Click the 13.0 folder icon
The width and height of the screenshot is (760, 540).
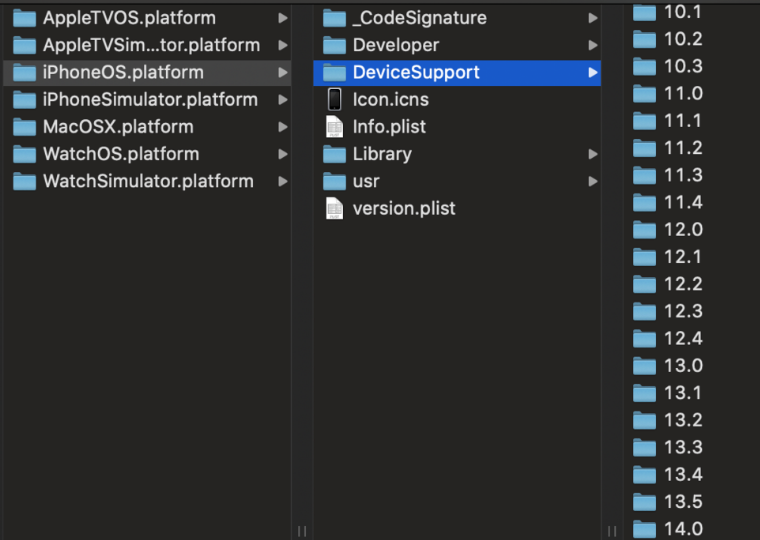(x=645, y=365)
